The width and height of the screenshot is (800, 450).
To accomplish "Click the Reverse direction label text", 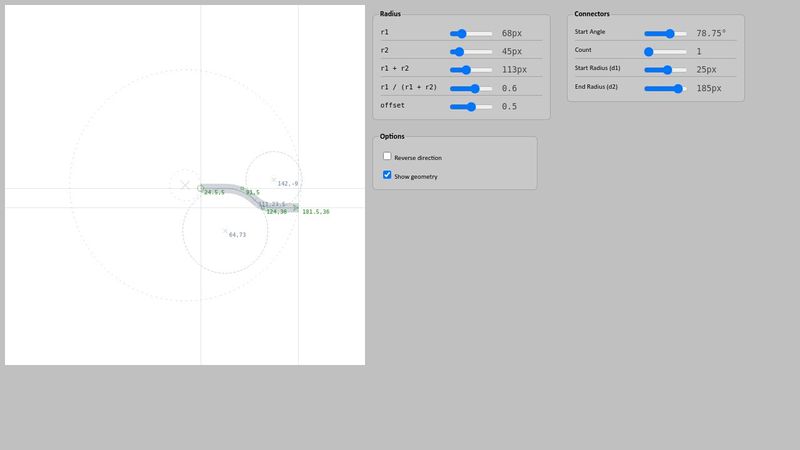I will (x=417, y=158).
